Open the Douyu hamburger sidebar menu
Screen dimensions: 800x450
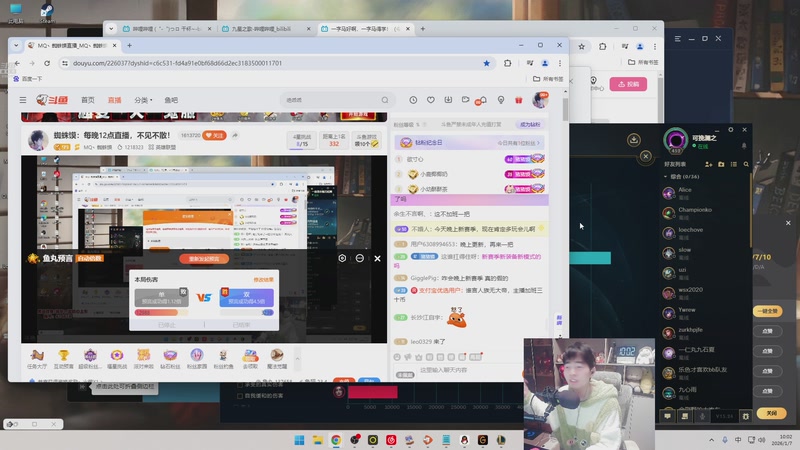(23, 100)
